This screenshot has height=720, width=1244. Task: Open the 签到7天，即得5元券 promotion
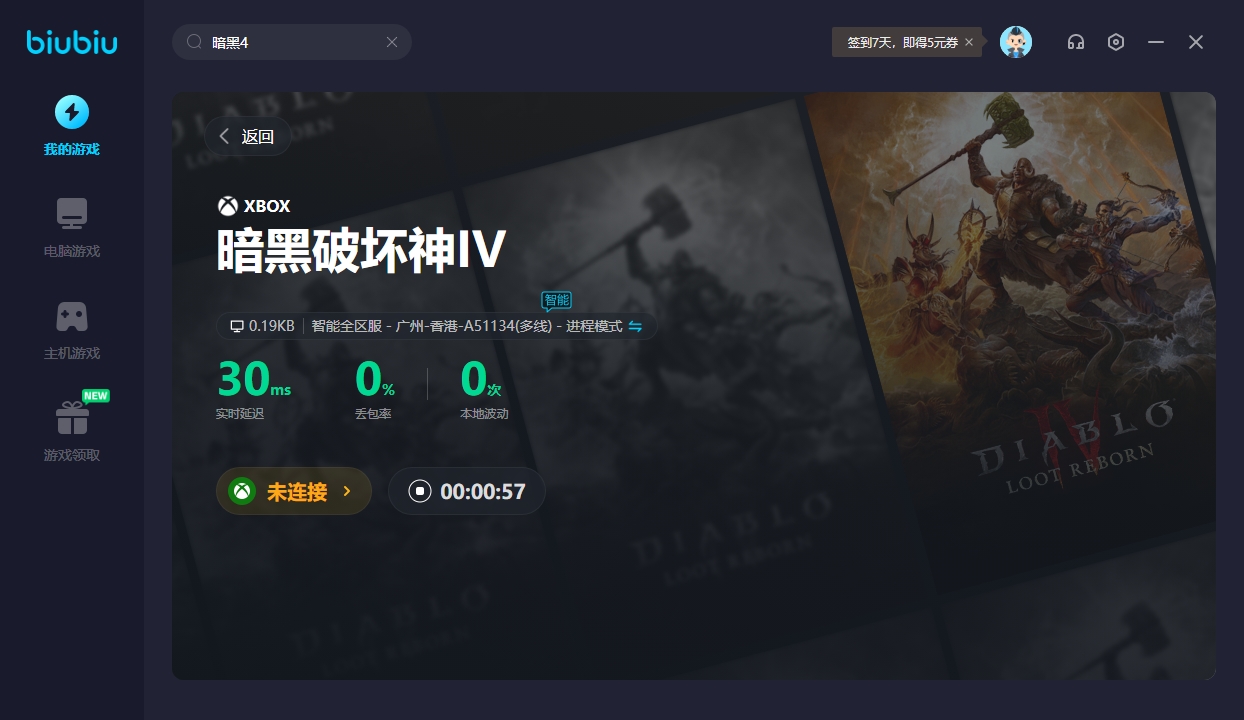[x=902, y=42]
